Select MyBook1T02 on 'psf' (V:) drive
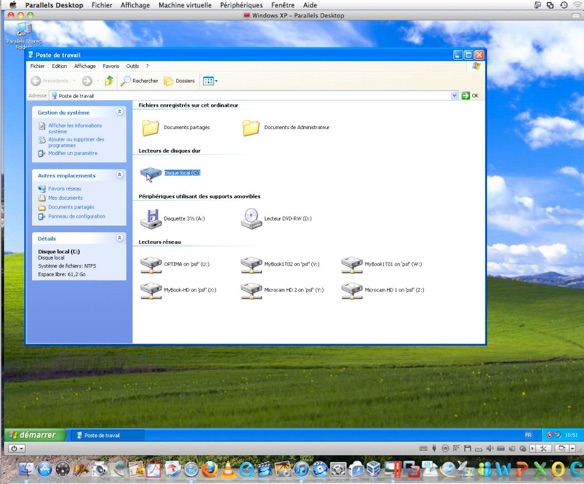584x484 pixels. [280, 264]
